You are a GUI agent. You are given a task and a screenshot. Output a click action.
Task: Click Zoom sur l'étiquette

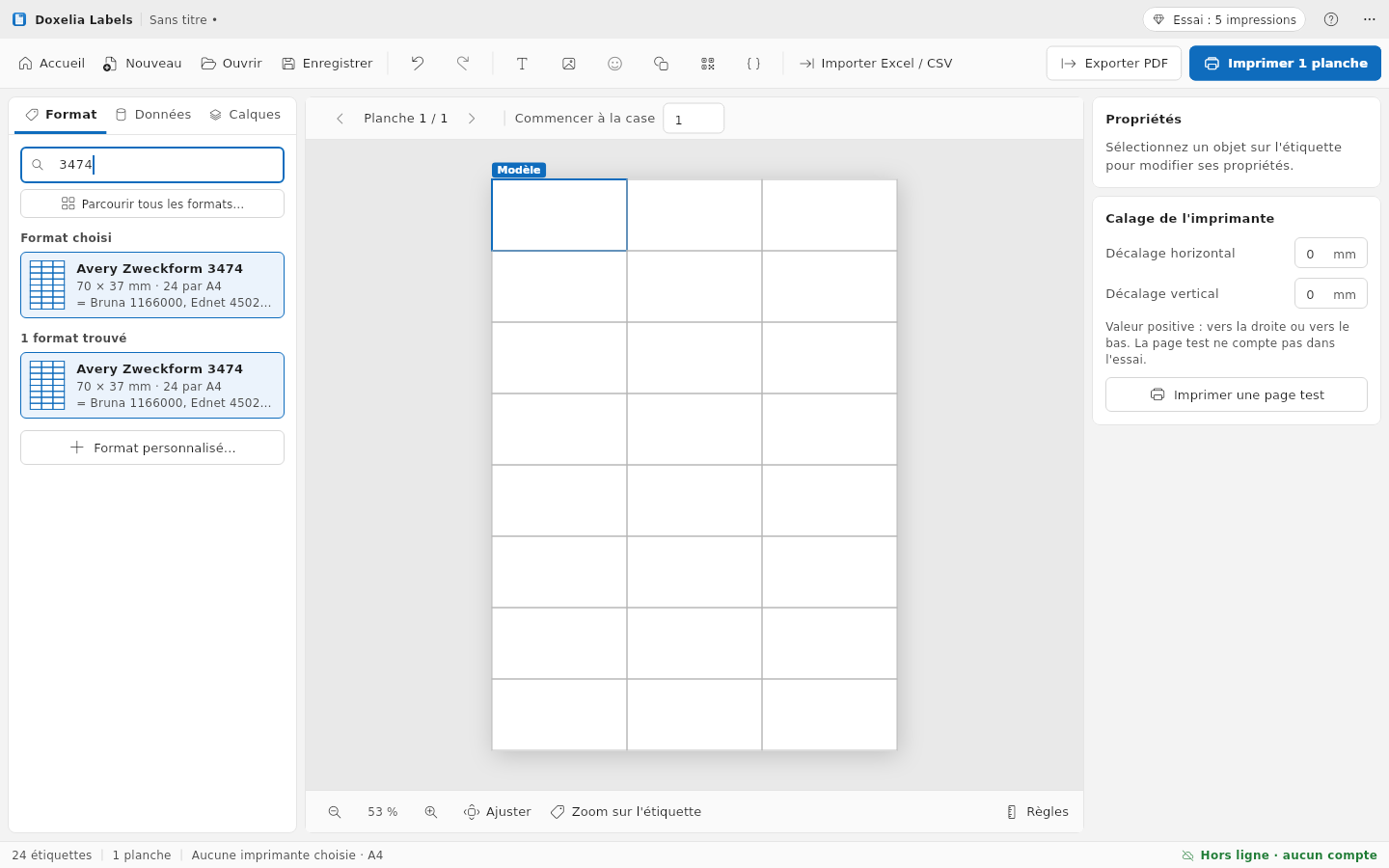(626, 812)
